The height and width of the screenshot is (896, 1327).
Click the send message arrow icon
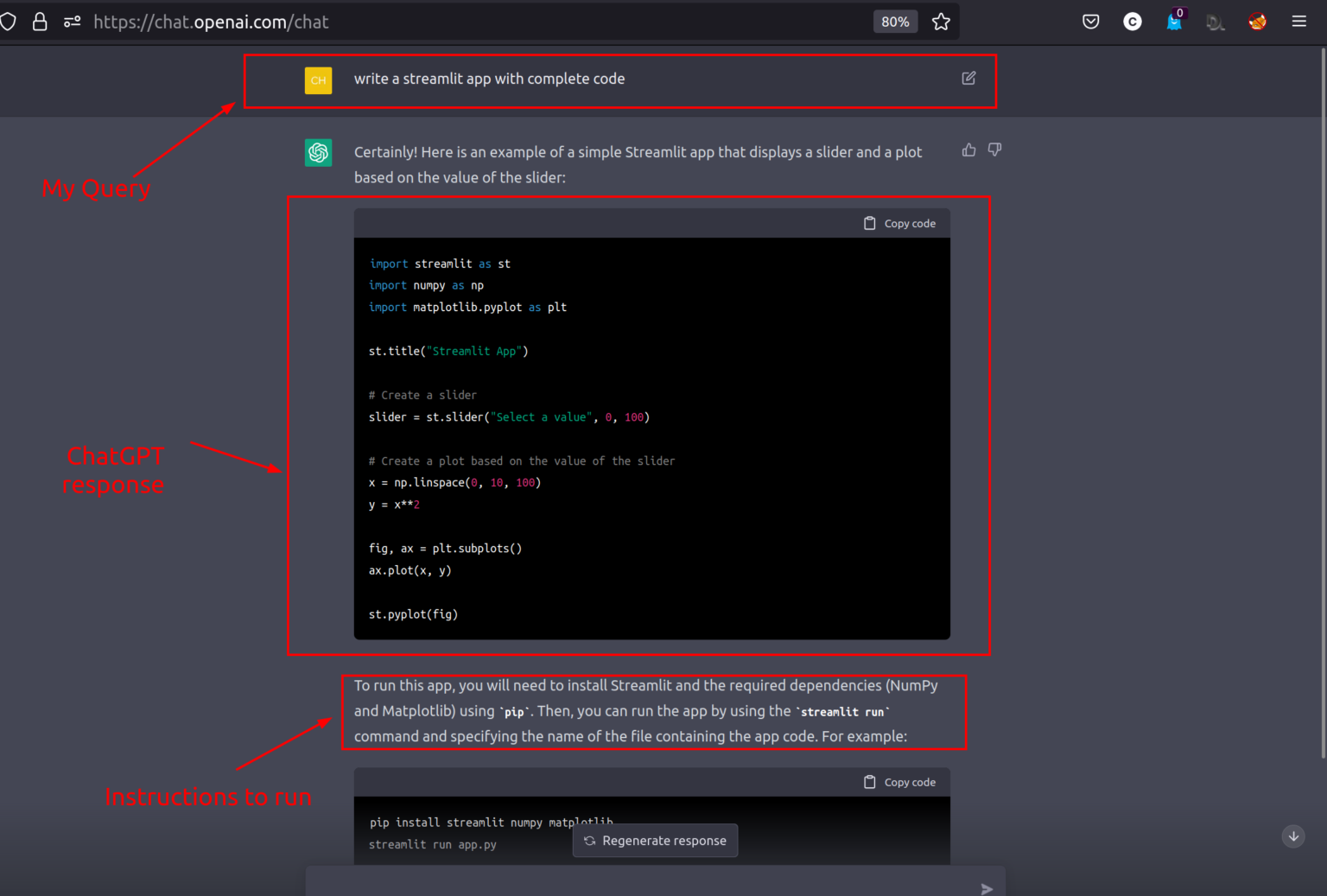point(987,887)
